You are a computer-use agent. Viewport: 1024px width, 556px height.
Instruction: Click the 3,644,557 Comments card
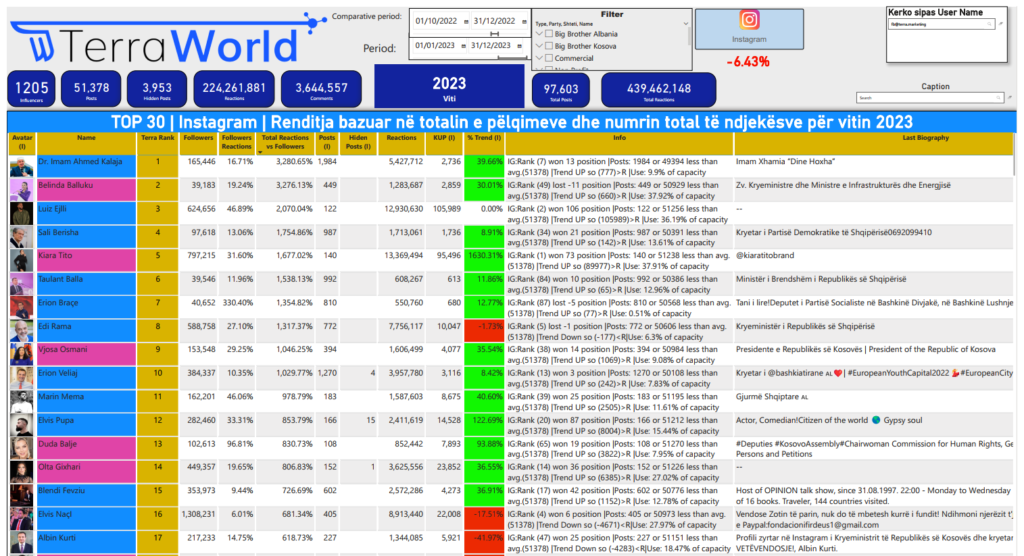321,89
